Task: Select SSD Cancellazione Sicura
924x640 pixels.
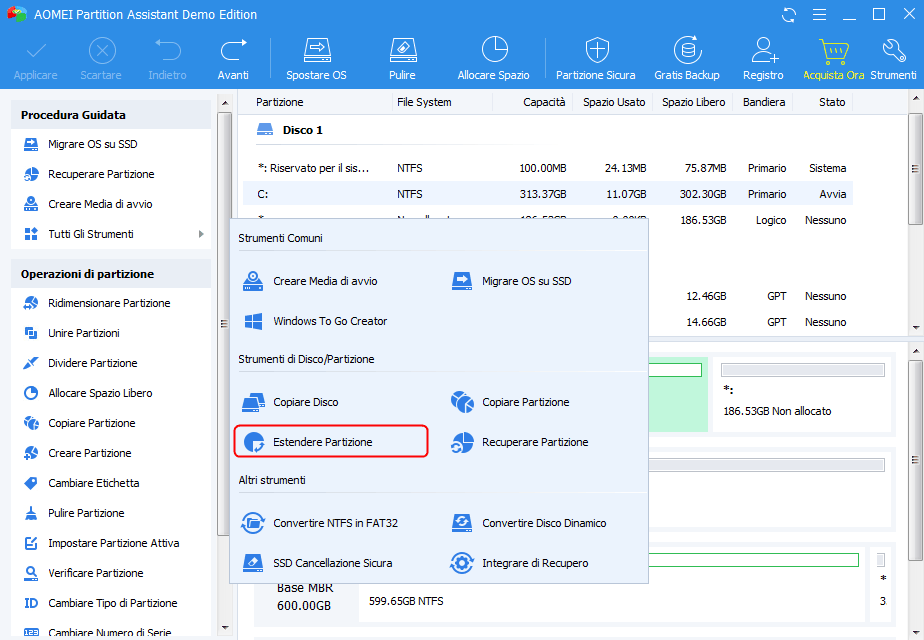Action: point(318,563)
